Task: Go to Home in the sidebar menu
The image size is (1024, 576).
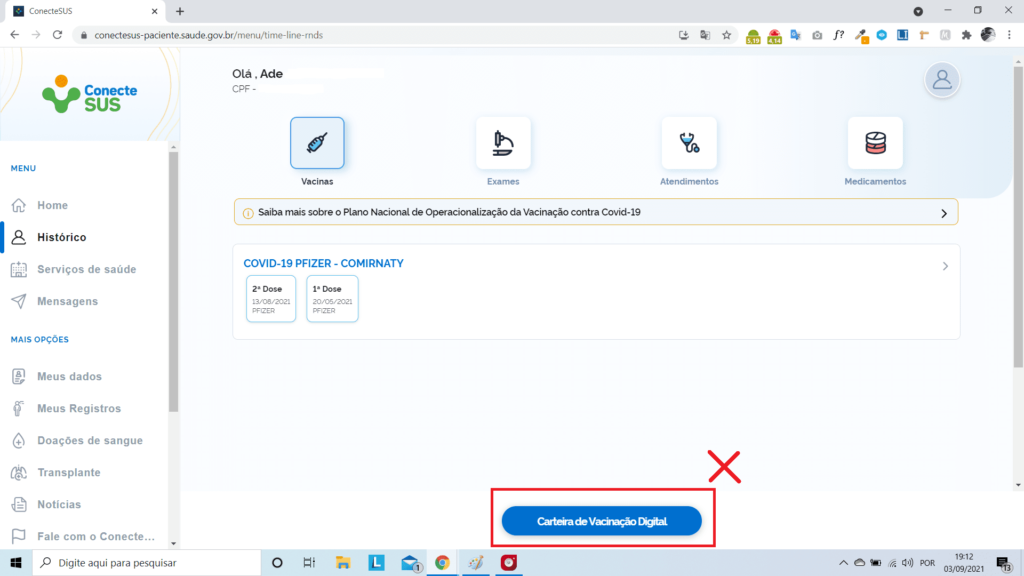Action: tap(52, 205)
